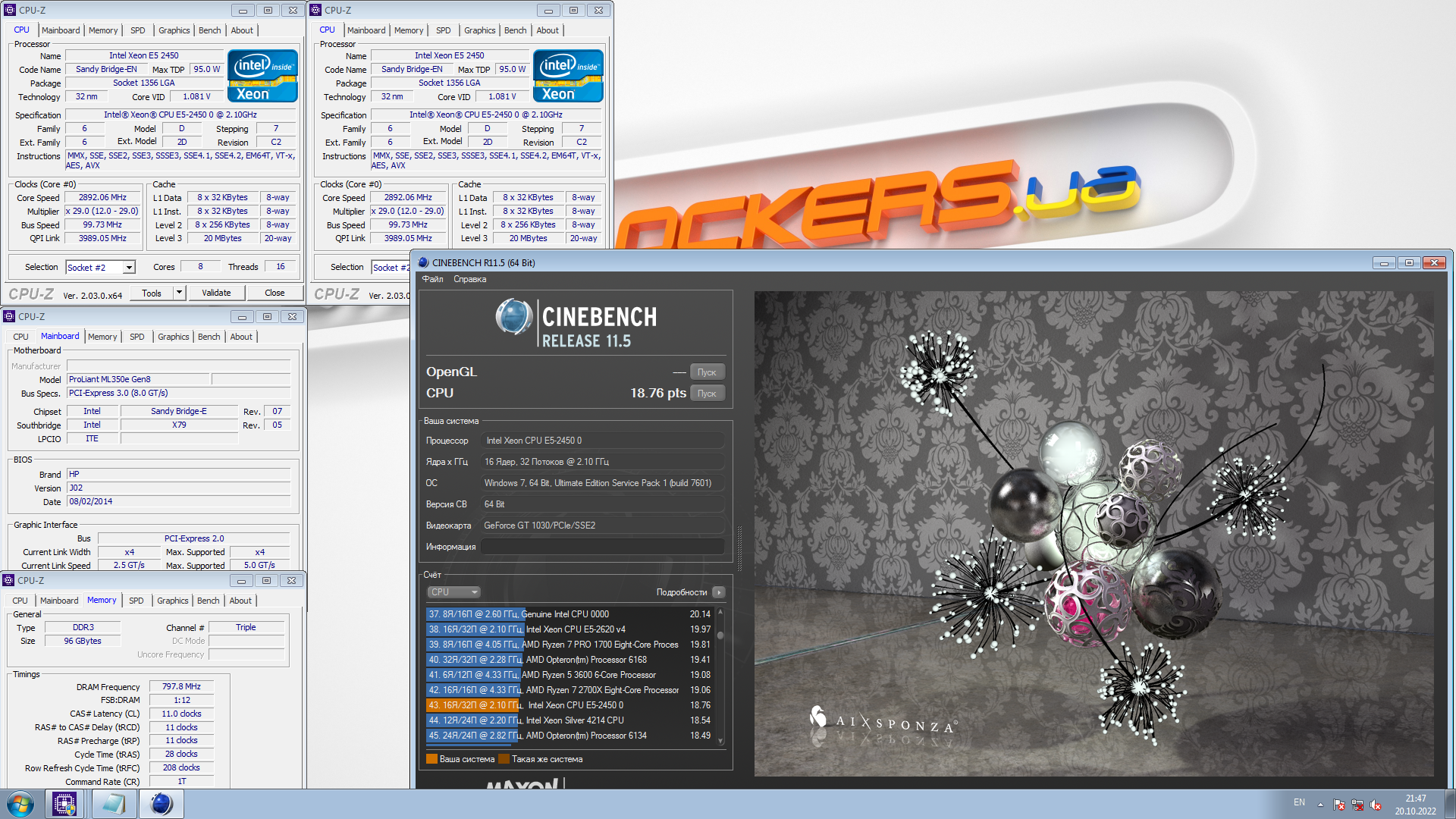This screenshot has width=1456, height=819.
Task: Select ranking row 43 Xeon E5-2450
Action: 570,705
